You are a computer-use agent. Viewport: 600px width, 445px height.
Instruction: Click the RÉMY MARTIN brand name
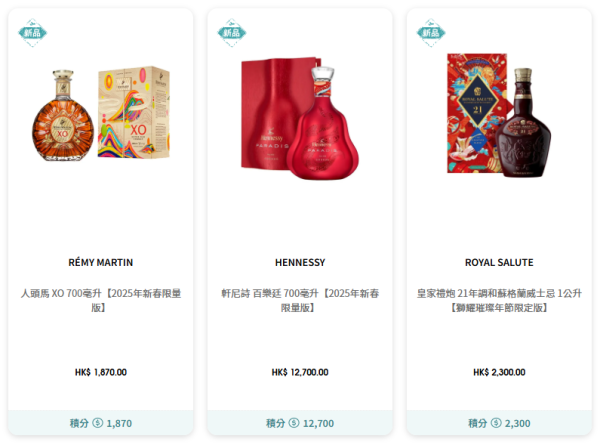[101, 262]
